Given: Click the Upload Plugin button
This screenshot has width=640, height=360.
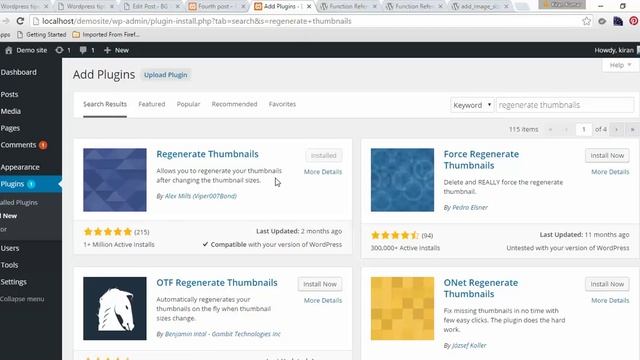Looking at the screenshot, I should 166,75.
